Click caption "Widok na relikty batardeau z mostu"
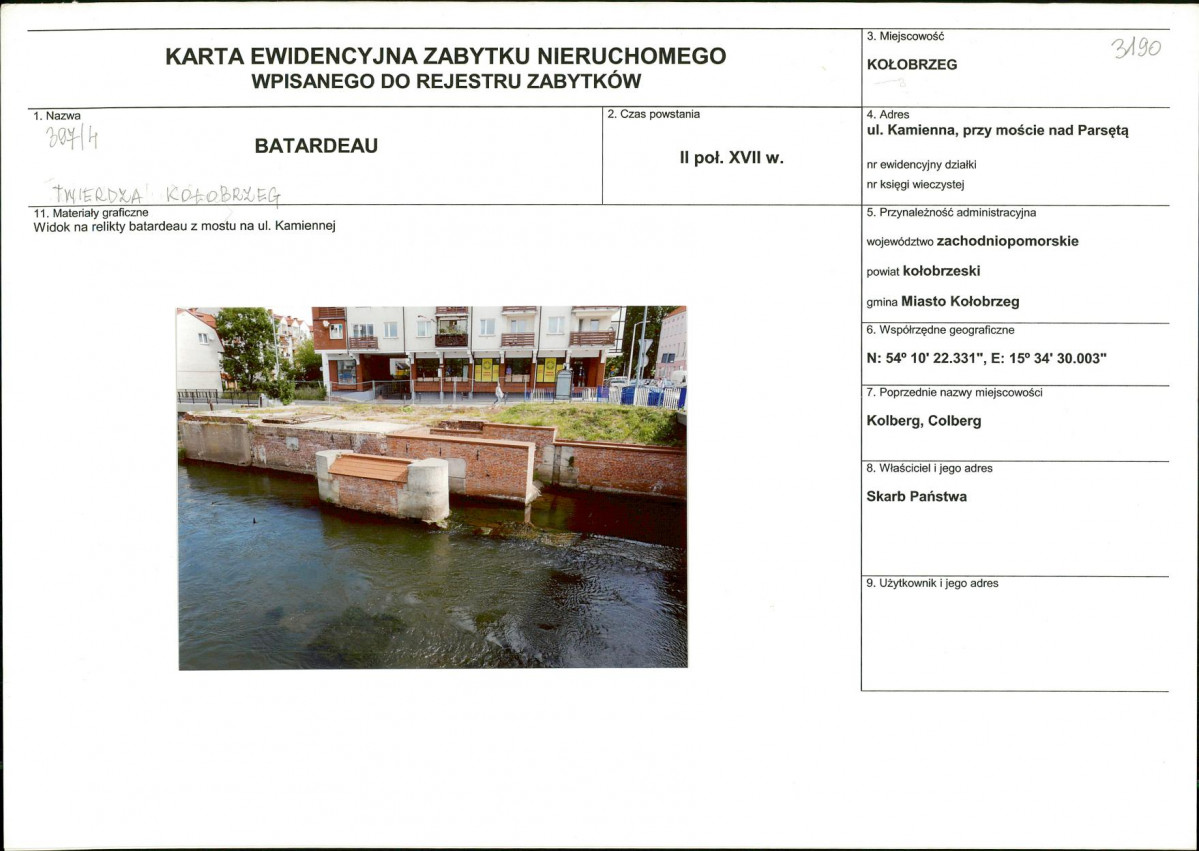The width and height of the screenshot is (1199, 851). (x=138, y=226)
